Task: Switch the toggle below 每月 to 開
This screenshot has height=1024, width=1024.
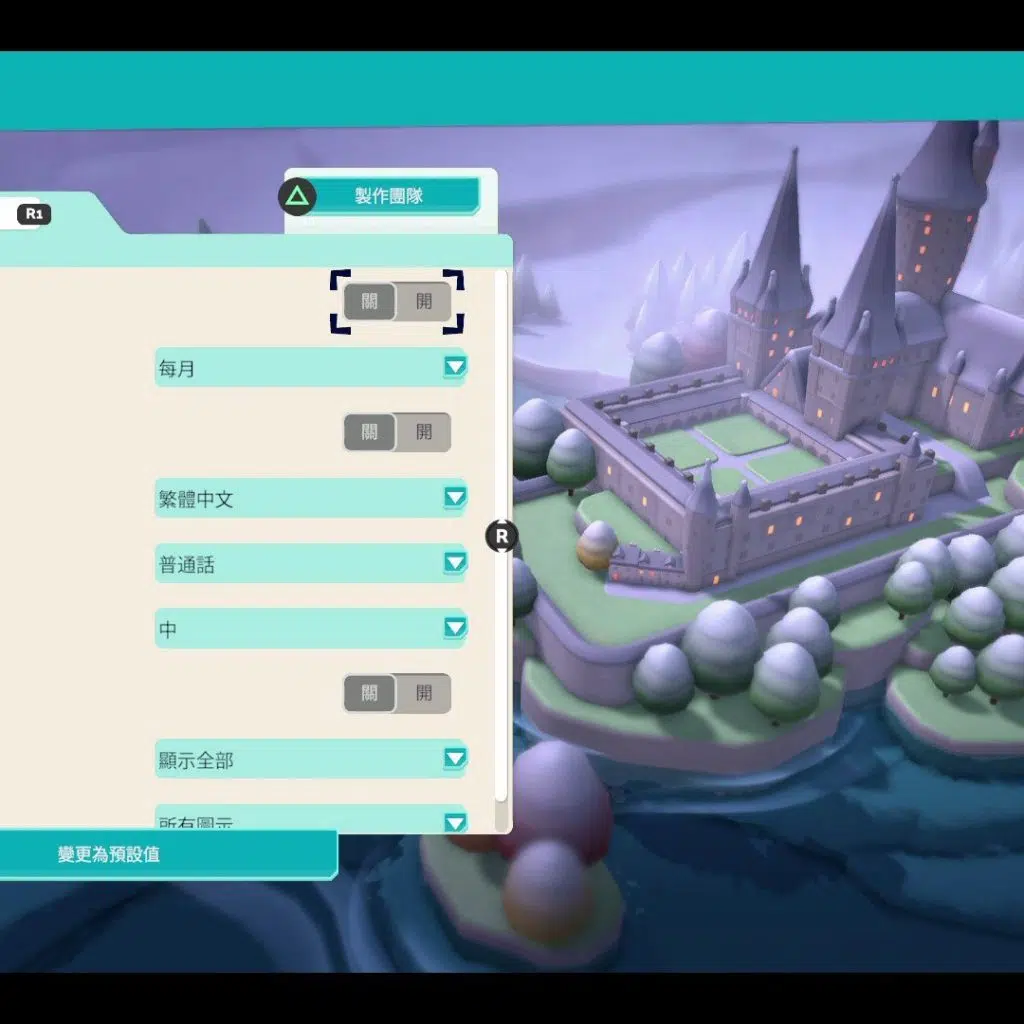Action: point(424,432)
